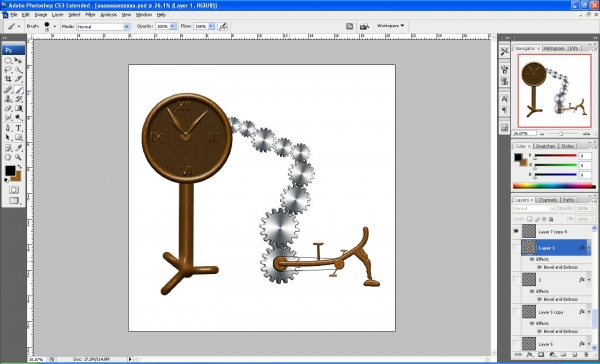600x364 pixels.
Task: Select the Eyedropper tool
Action: click(x=18, y=148)
